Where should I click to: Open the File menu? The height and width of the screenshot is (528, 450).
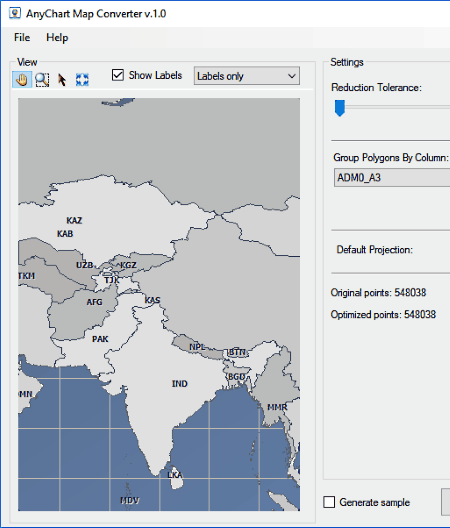(22, 37)
